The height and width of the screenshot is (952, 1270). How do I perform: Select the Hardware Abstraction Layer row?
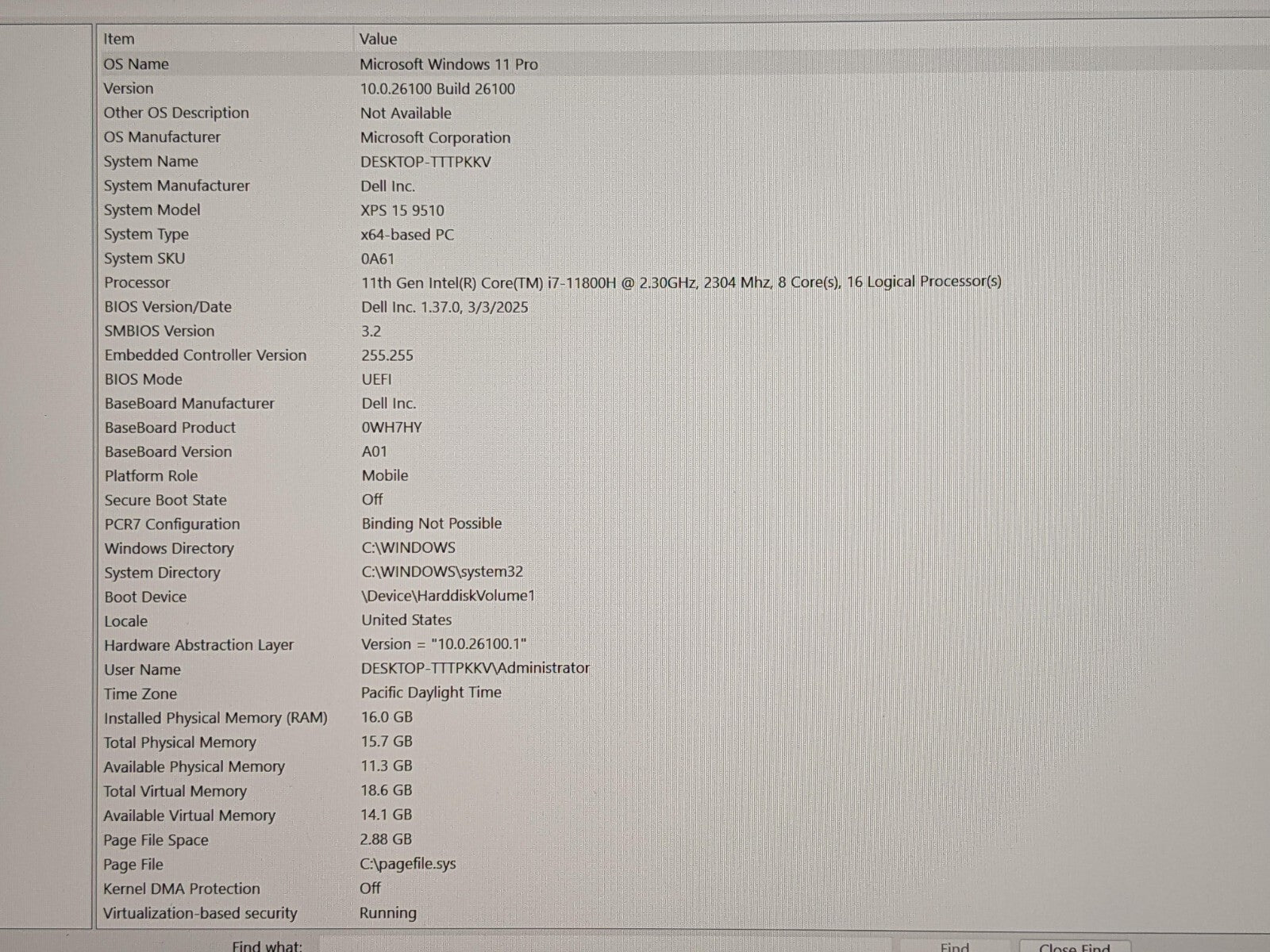pyautogui.click(x=199, y=645)
